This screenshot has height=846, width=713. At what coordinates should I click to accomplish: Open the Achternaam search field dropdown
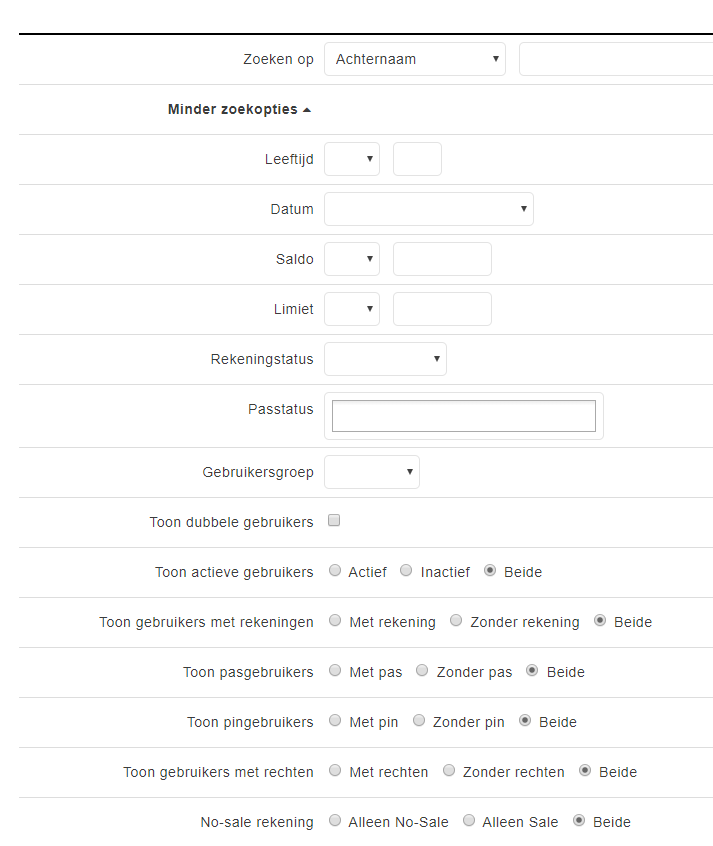pos(414,59)
